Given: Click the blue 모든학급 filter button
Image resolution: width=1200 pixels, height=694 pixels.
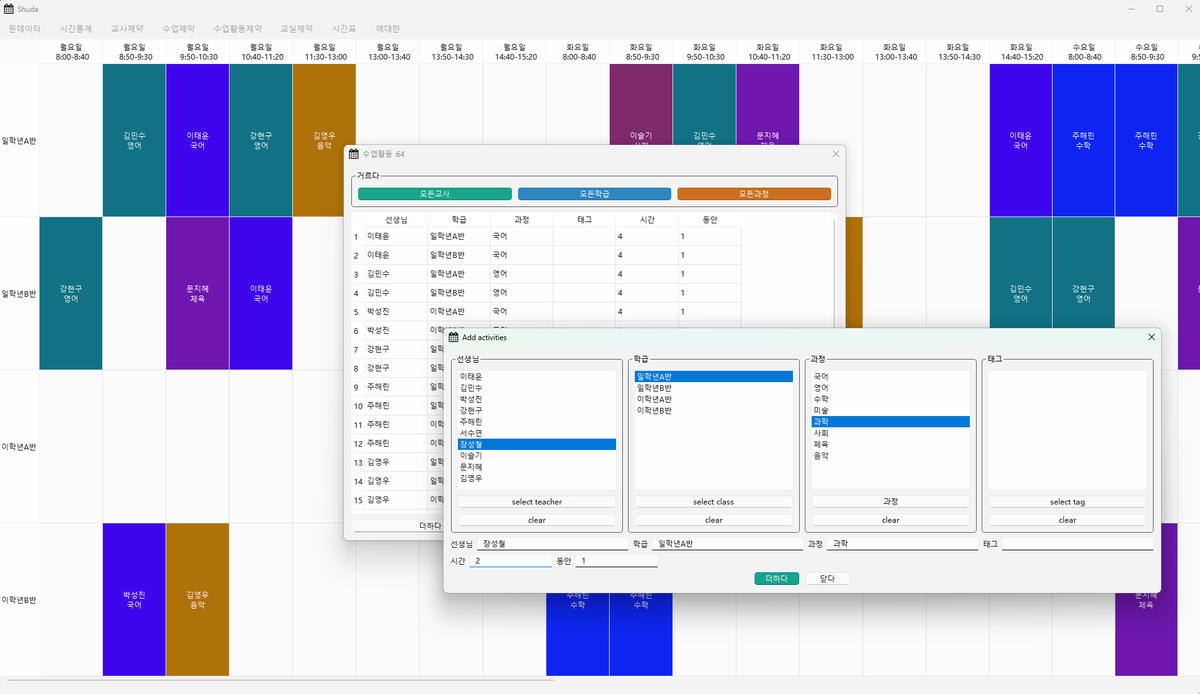Looking at the screenshot, I should tap(594, 194).
